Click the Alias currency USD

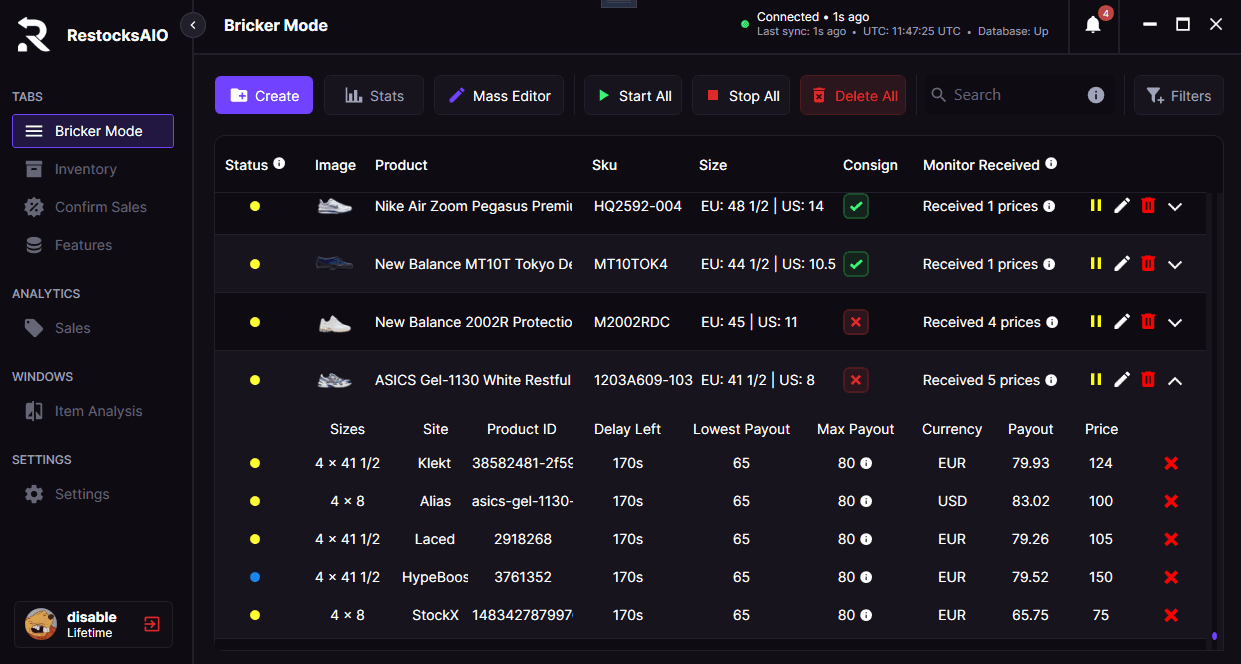pyautogui.click(x=952, y=501)
